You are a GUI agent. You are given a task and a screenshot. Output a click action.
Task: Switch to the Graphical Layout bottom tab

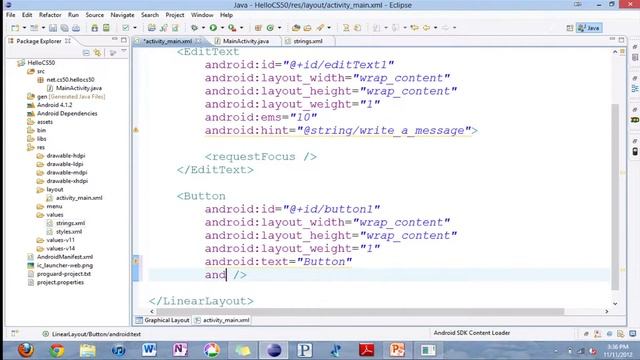click(163, 320)
